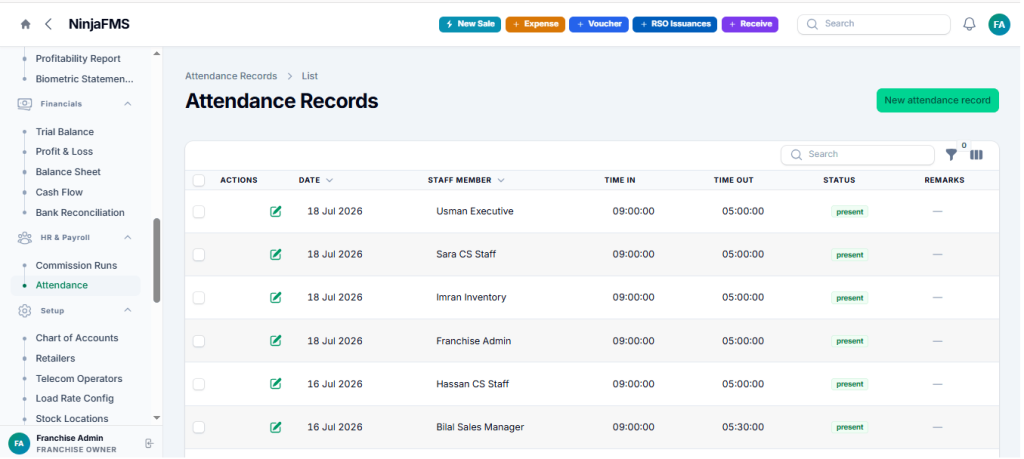Open Telecom Operators in sidebar
Screen dimensions: 1024x459
click(x=79, y=379)
